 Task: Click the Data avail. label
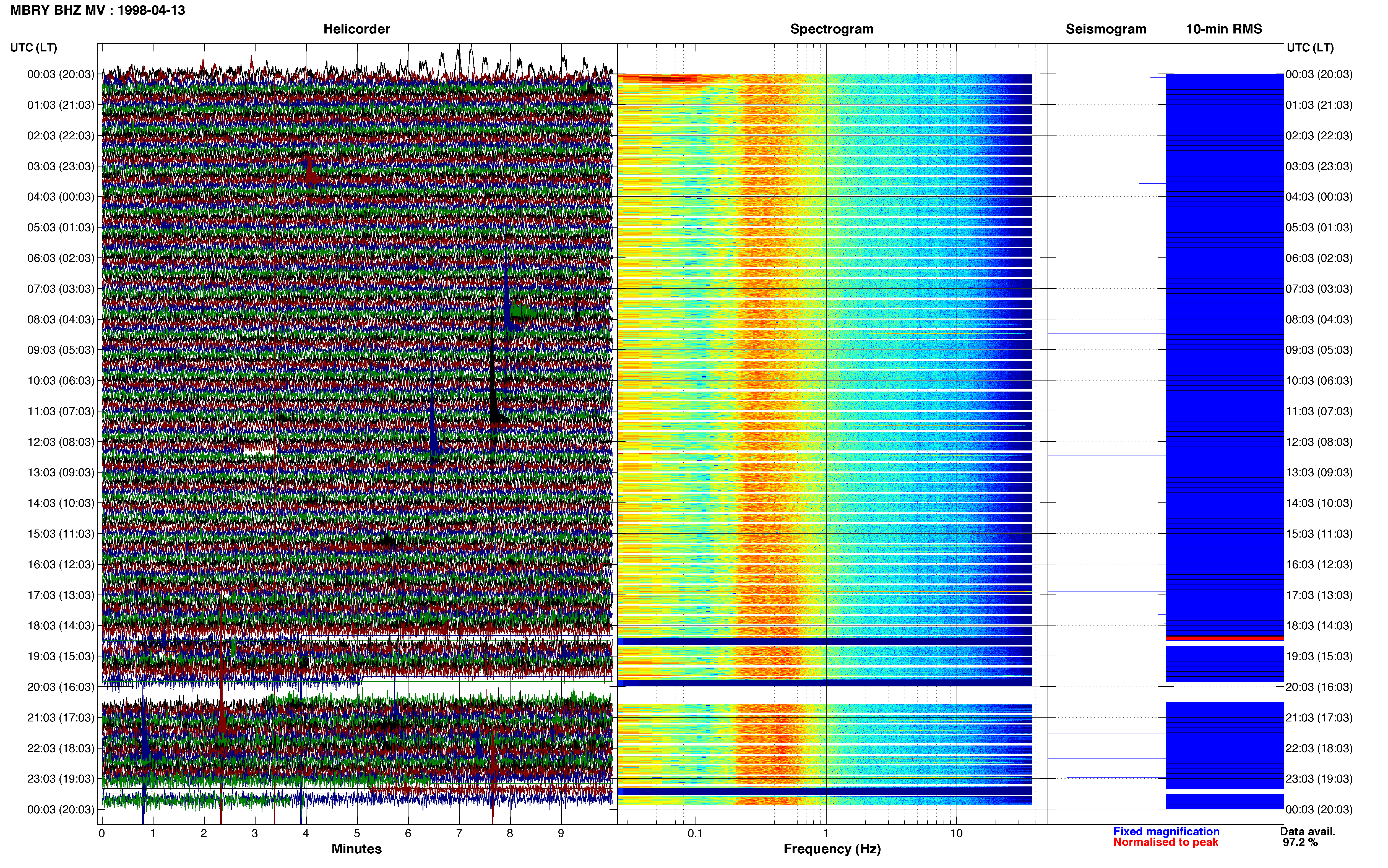[x=1308, y=831]
